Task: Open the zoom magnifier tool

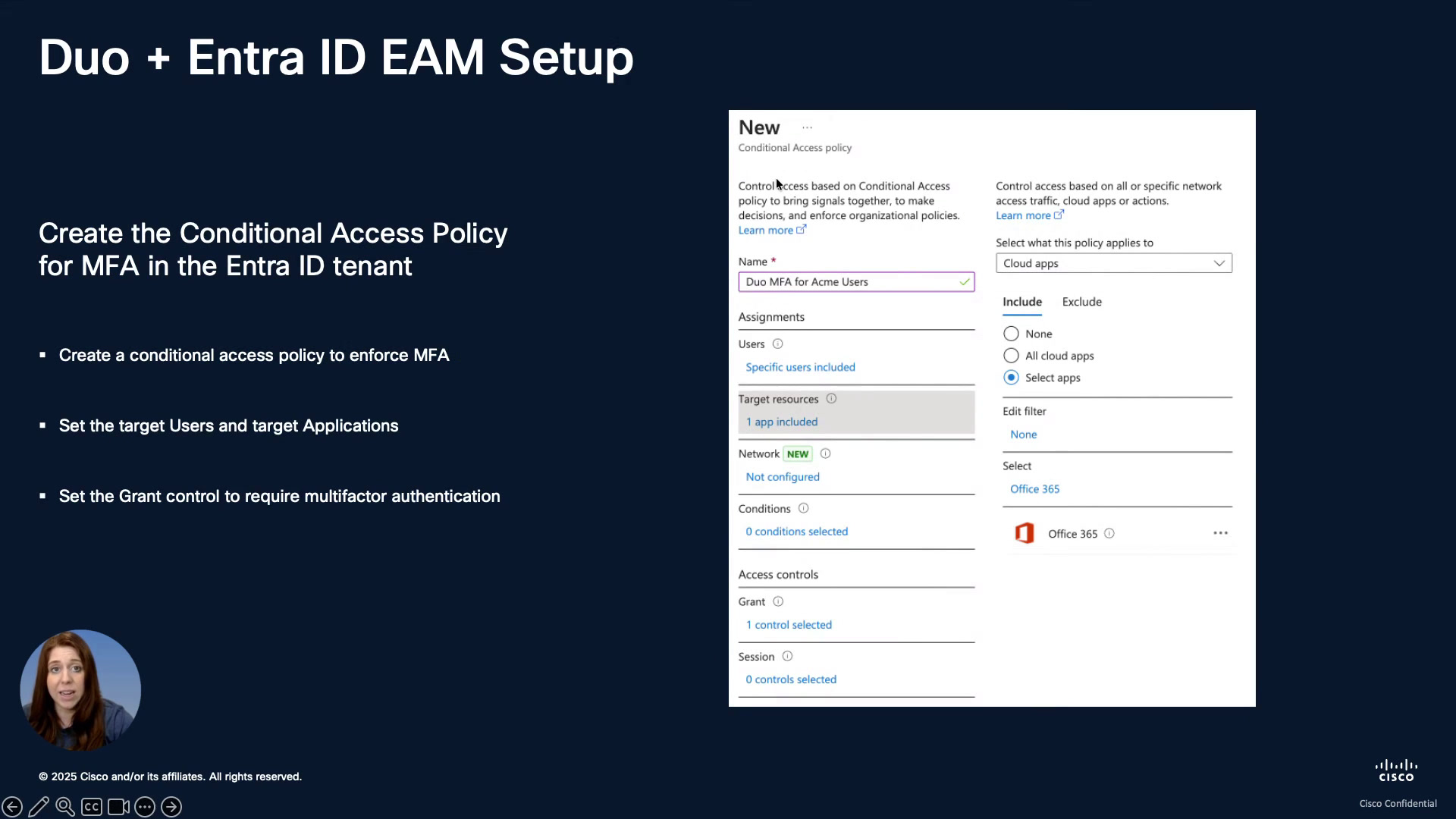Action: 65,807
